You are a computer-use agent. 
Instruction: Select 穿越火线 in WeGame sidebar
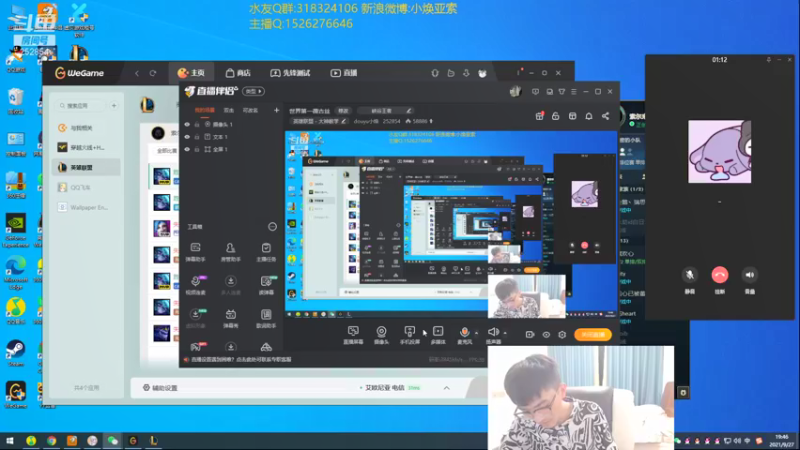86,147
